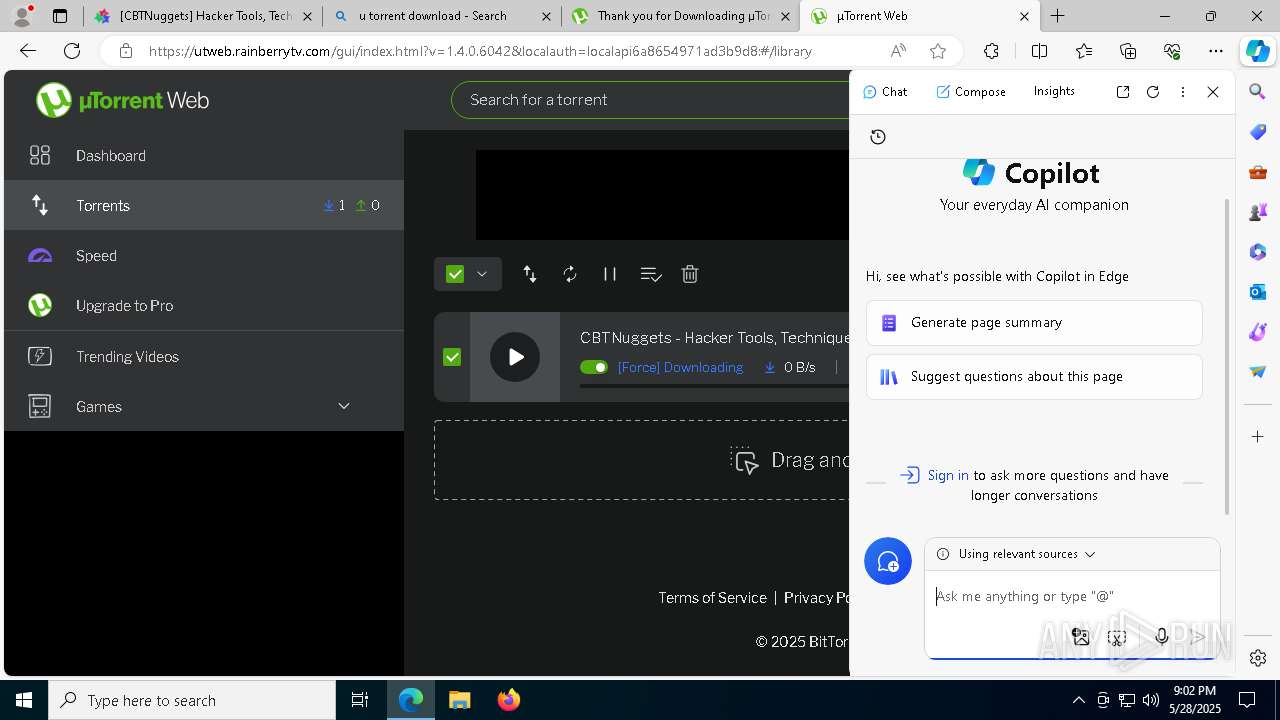The height and width of the screenshot is (720, 1280).
Task: Open the Dashboard sidebar item
Action: coord(204,155)
